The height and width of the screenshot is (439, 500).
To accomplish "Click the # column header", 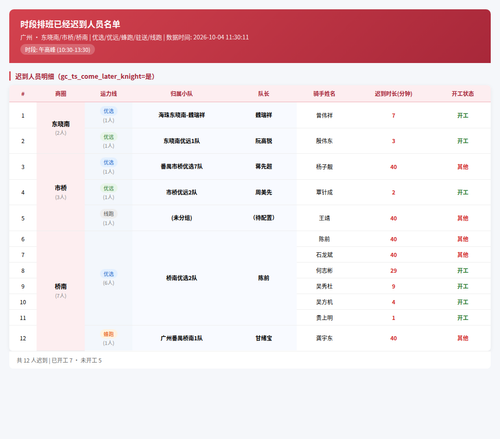I will point(23,94).
